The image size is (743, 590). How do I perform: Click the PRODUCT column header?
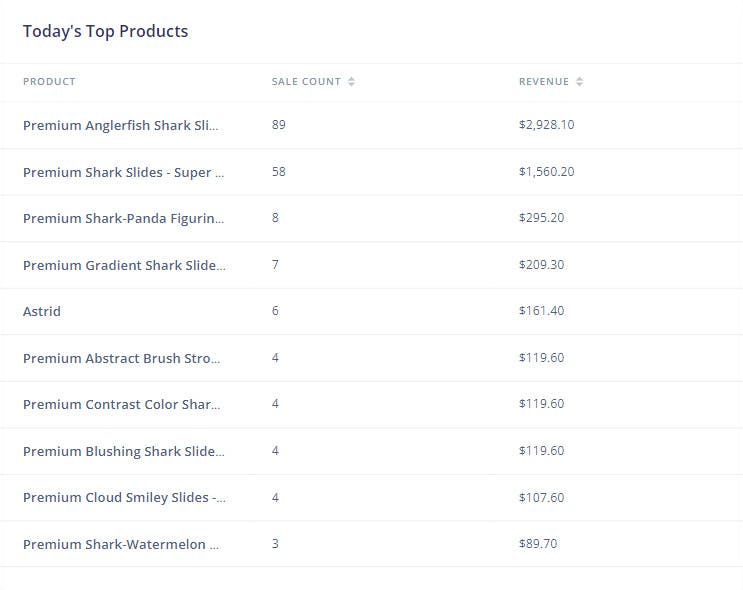(x=49, y=82)
